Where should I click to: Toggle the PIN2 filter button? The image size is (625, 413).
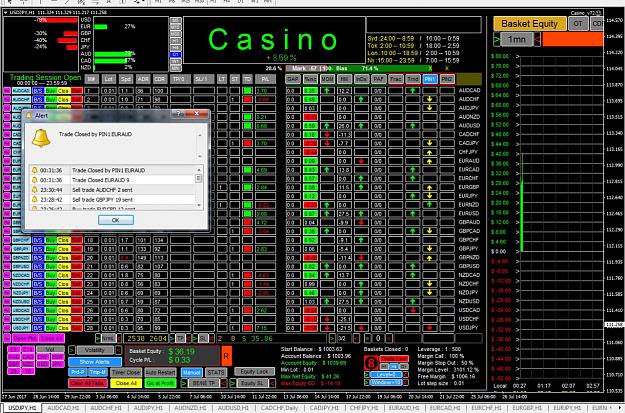coord(448,79)
